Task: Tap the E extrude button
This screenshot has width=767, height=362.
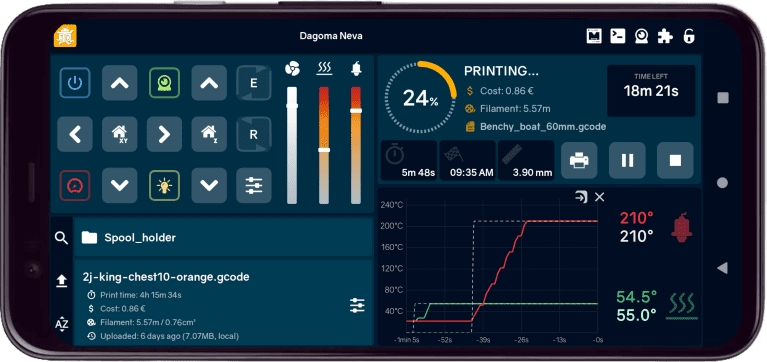Action: tap(253, 83)
